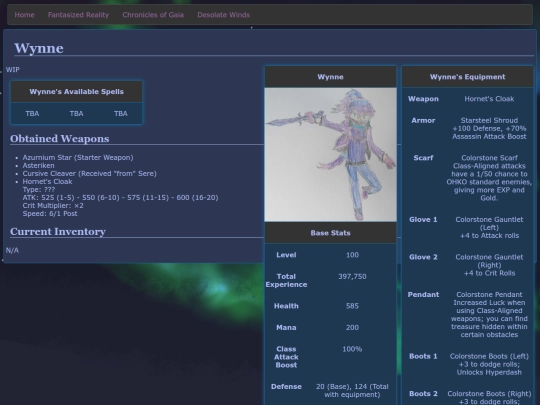Select the Mana value 200

click(352, 328)
